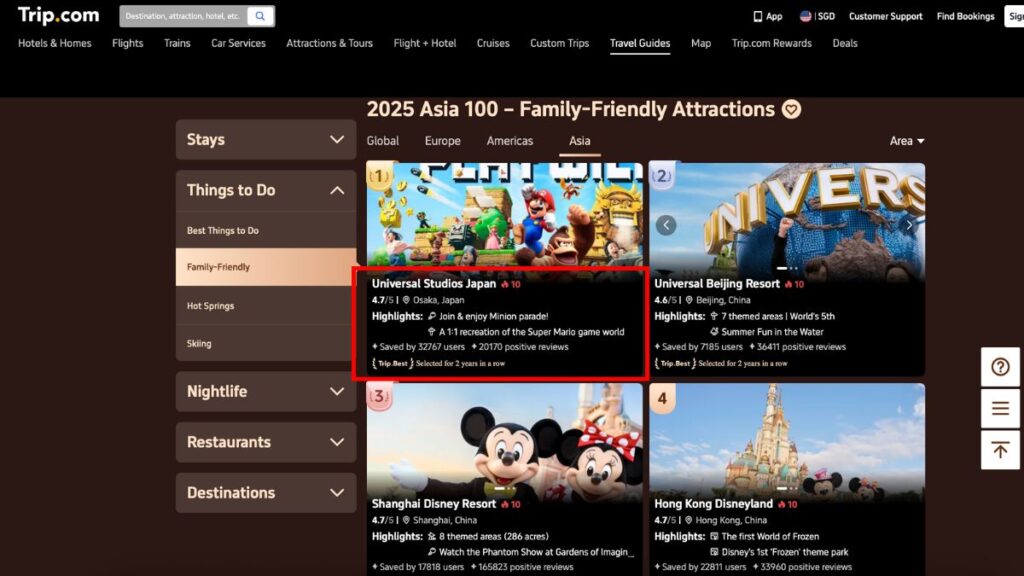
Task: Open Flights menu item
Action: coord(127,43)
